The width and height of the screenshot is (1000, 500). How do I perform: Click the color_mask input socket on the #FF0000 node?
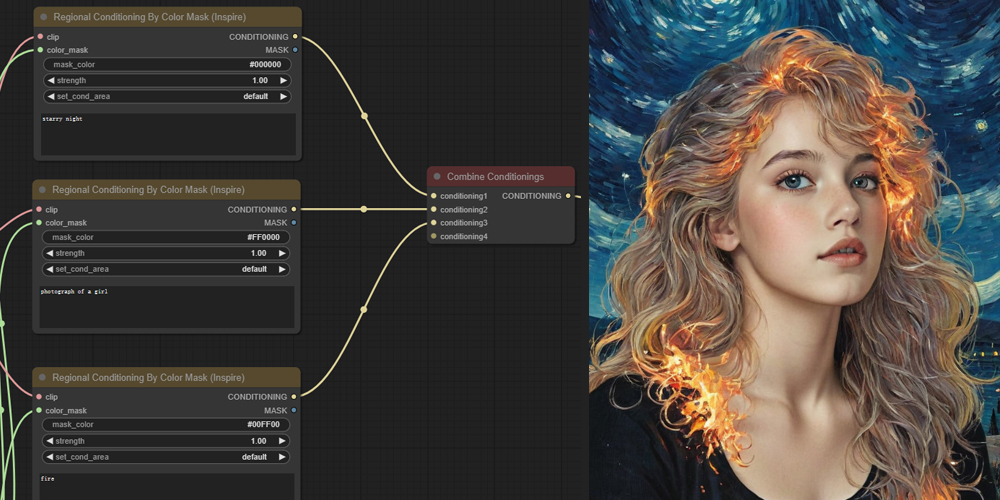[39, 223]
